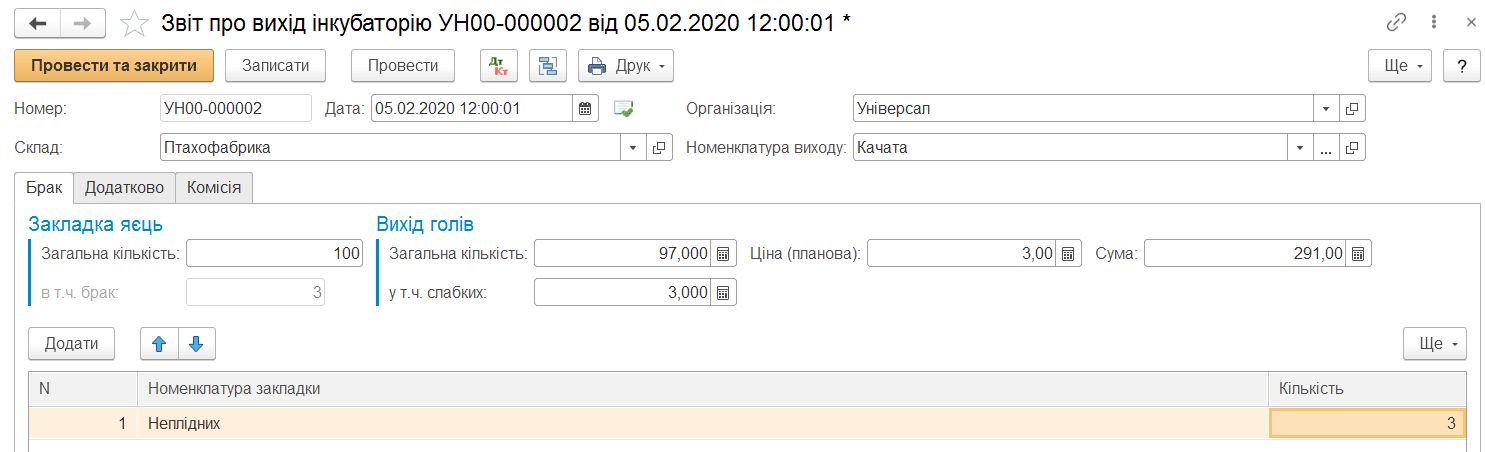Screen dimensions: 1485x452
Task: Click the N column header
Action: (83, 388)
